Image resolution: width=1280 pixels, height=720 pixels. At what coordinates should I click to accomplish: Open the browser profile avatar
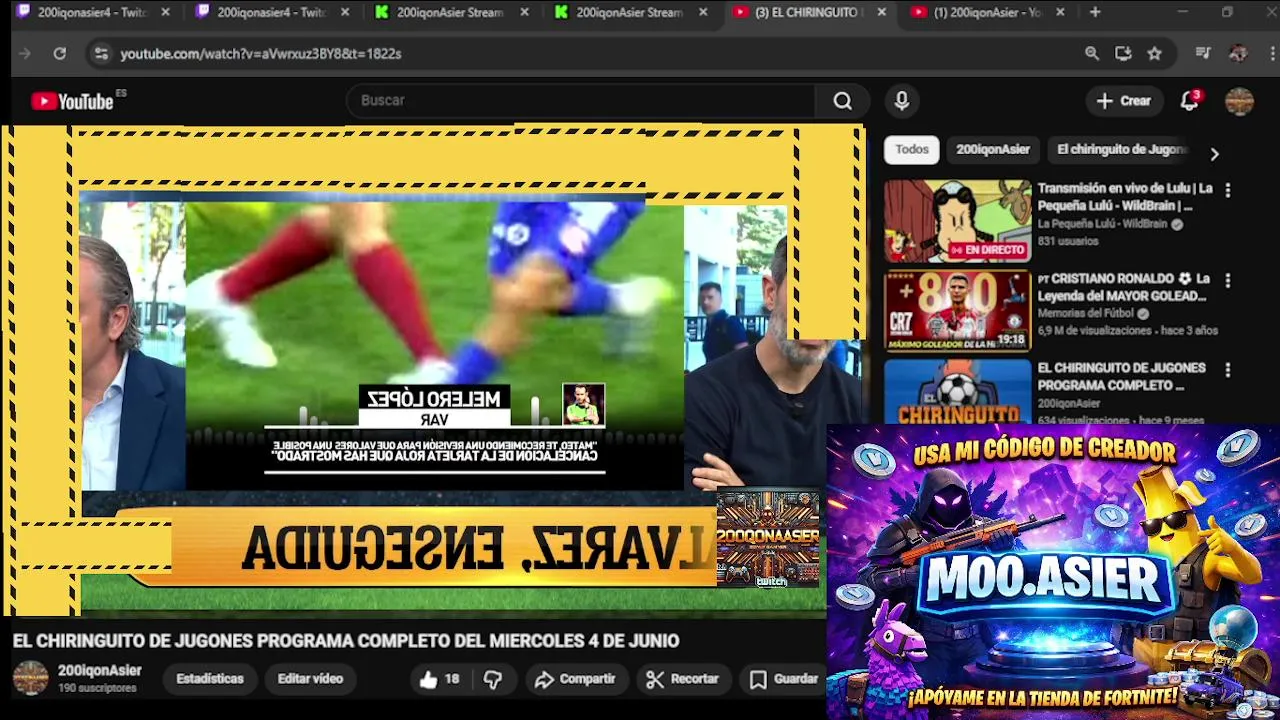(1238, 54)
